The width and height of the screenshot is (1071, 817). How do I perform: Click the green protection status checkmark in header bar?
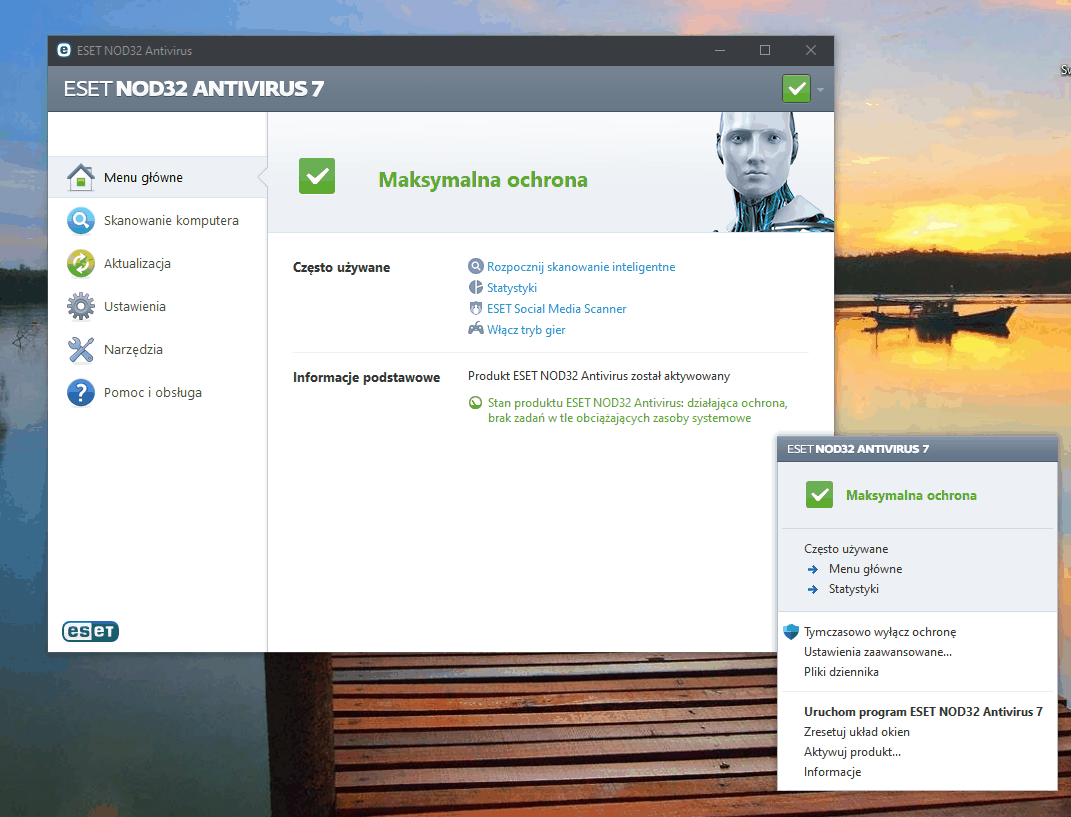click(x=796, y=89)
